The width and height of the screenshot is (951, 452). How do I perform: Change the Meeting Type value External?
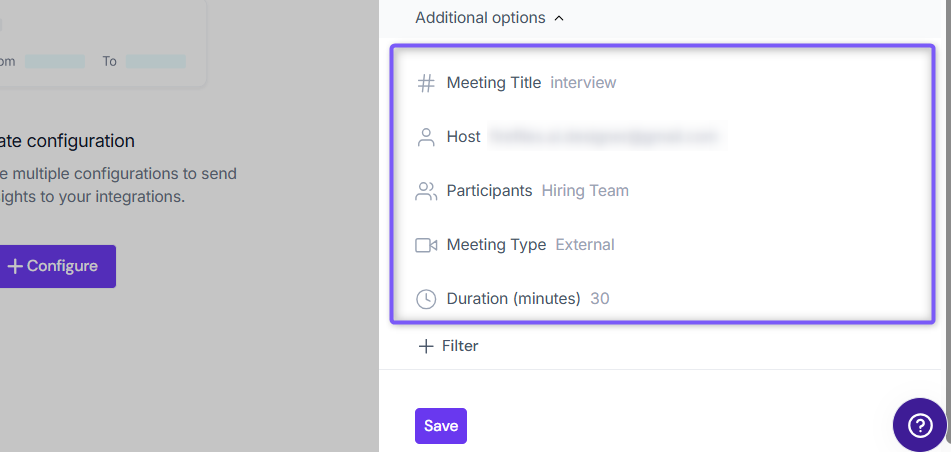(585, 245)
